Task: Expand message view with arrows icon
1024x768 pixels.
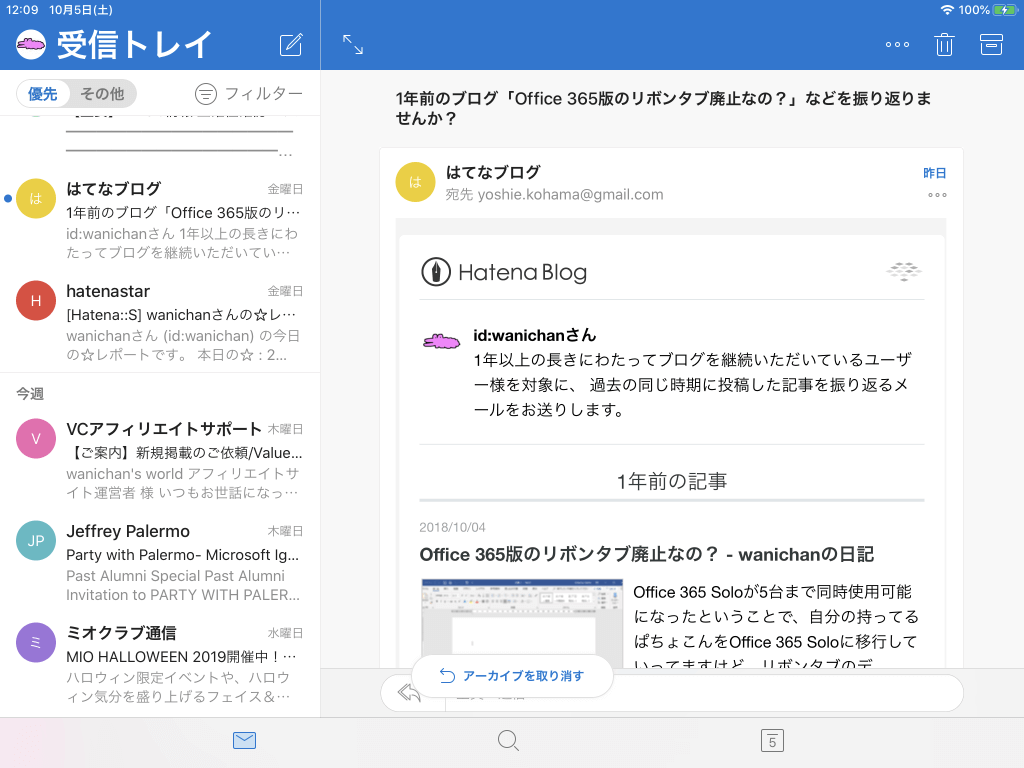Action: (353, 44)
